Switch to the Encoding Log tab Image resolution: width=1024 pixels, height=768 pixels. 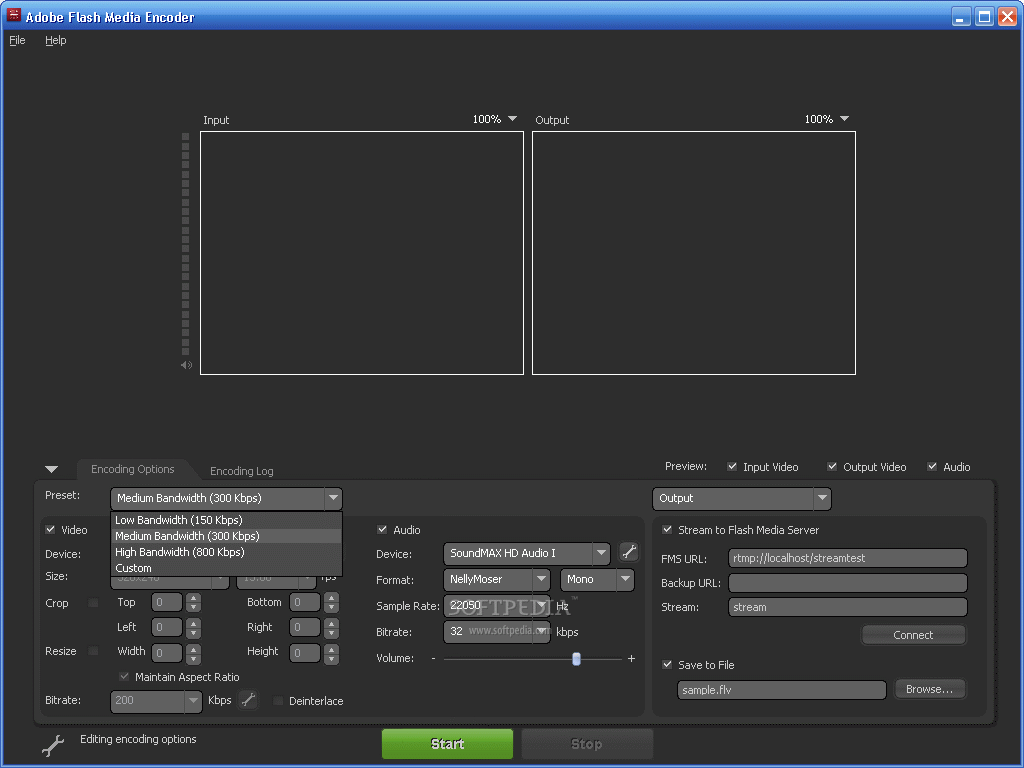coord(241,471)
